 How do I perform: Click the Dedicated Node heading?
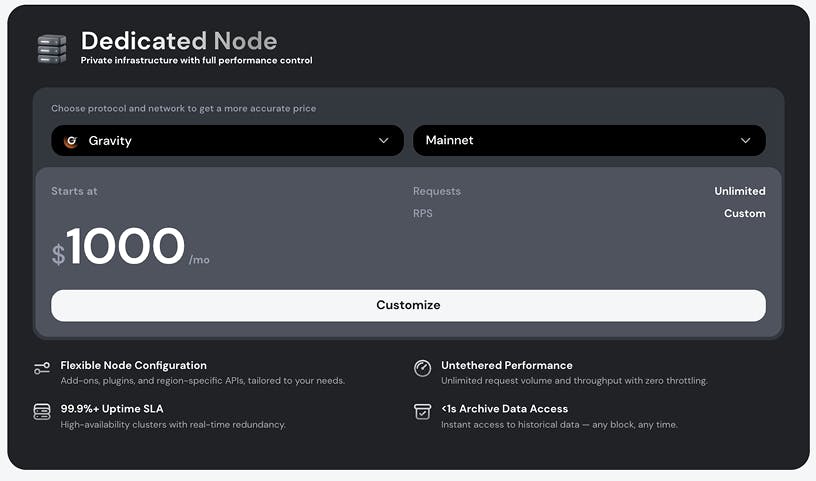pos(179,41)
